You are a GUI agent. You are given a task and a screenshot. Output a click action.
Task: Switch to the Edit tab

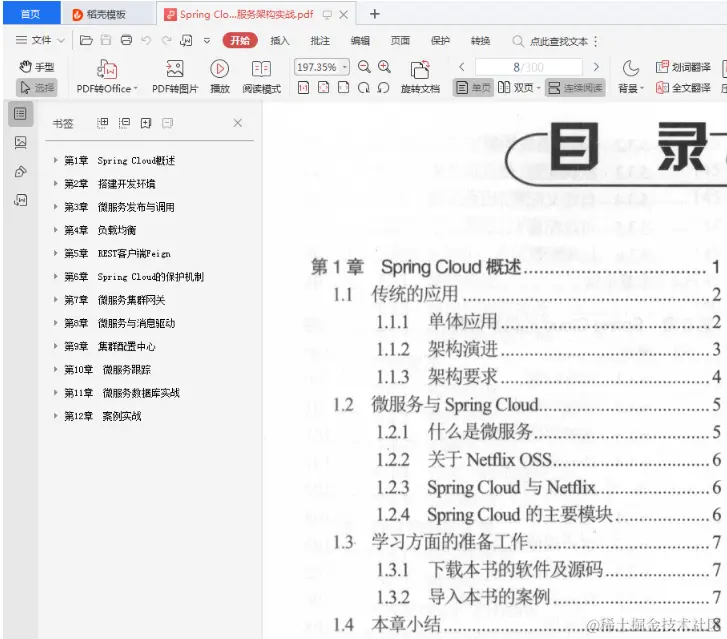tap(360, 41)
